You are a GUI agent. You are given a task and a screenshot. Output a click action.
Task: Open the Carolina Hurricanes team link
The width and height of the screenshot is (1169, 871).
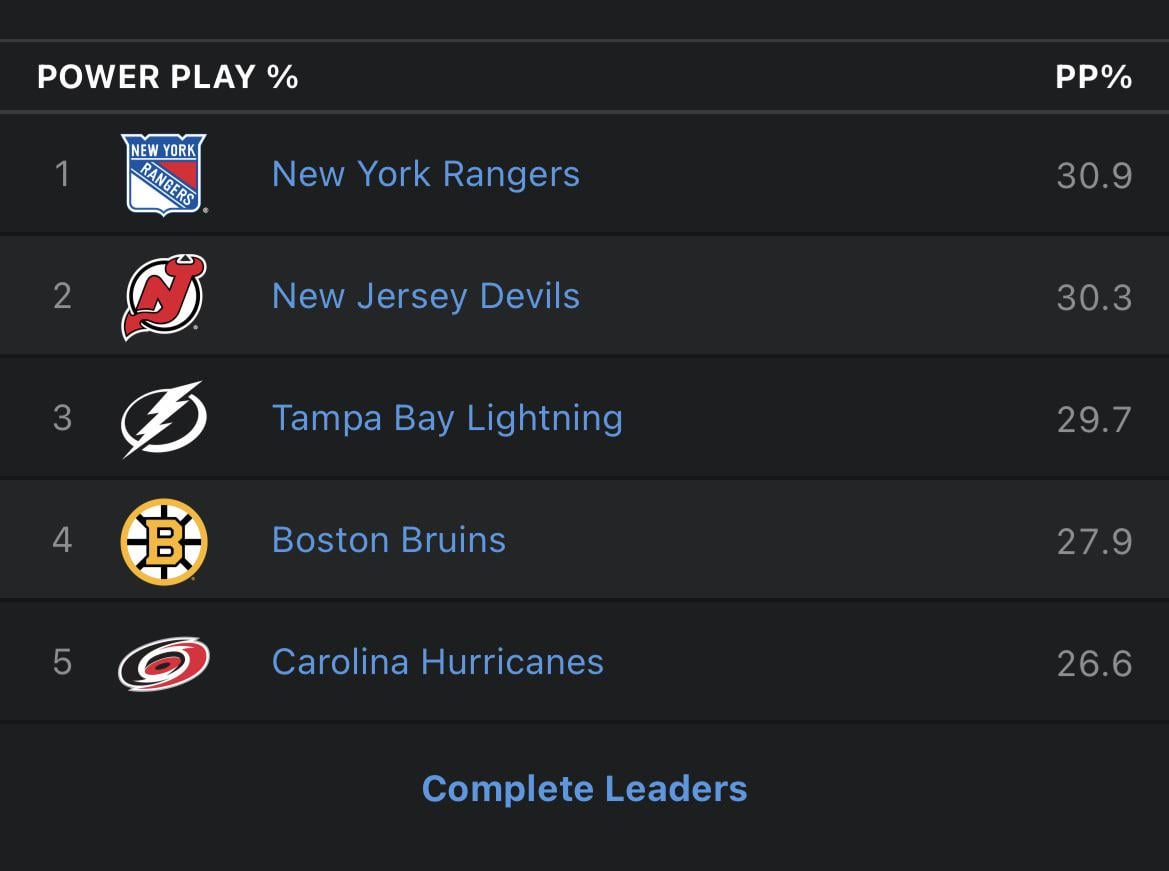(x=437, y=662)
